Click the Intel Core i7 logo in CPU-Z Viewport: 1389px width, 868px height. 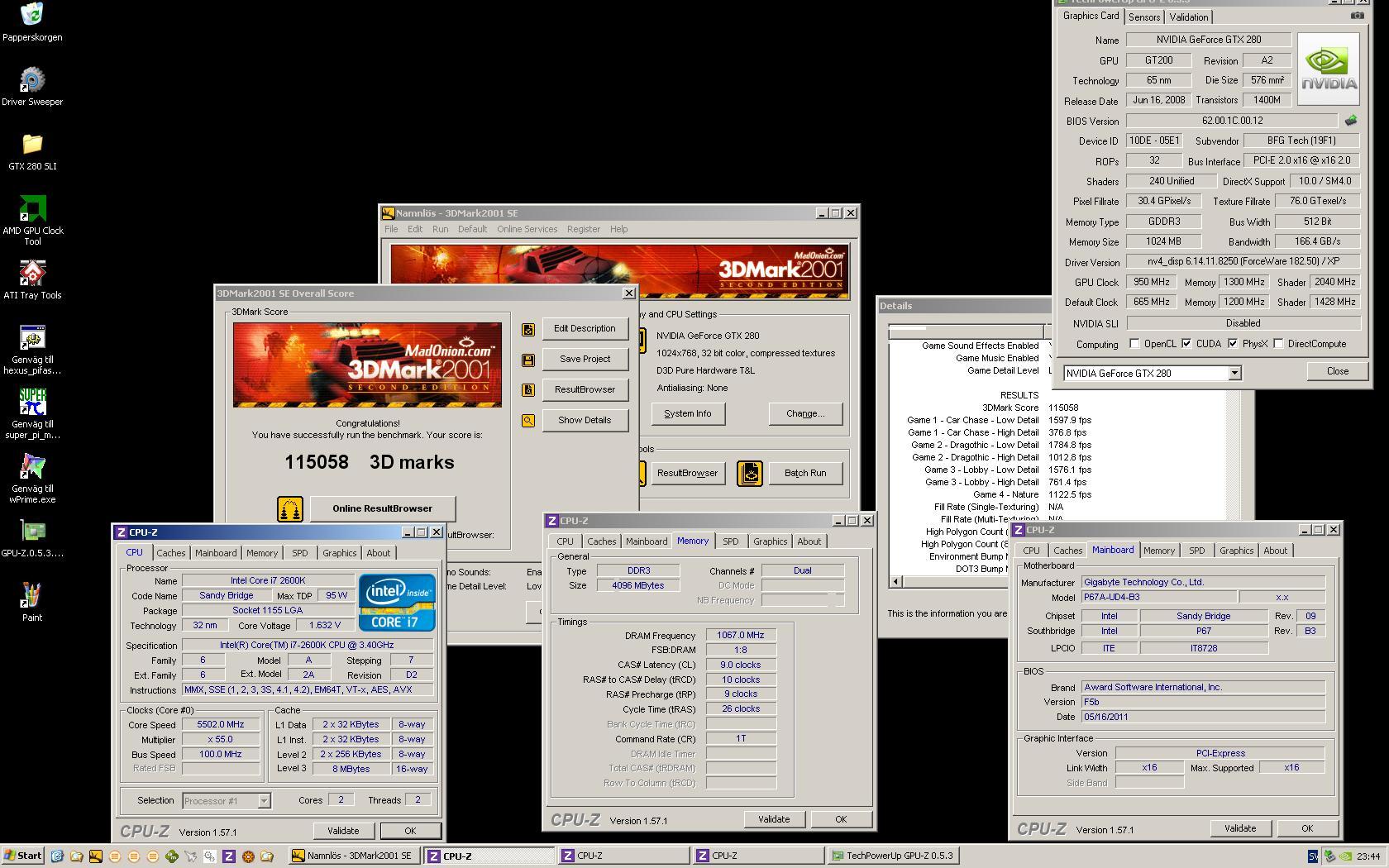(397, 603)
